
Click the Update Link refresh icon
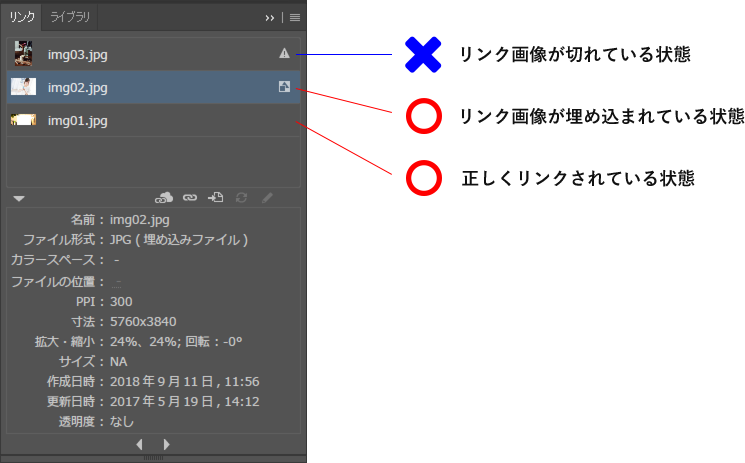pyautogui.click(x=241, y=198)
